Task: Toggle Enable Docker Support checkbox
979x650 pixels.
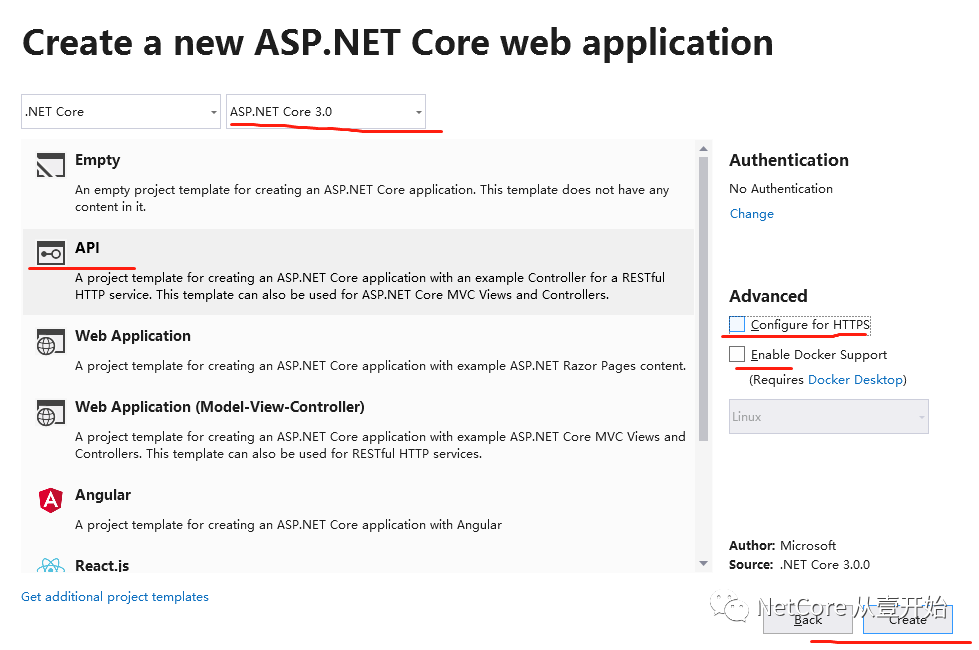Action: click(738, 354)
